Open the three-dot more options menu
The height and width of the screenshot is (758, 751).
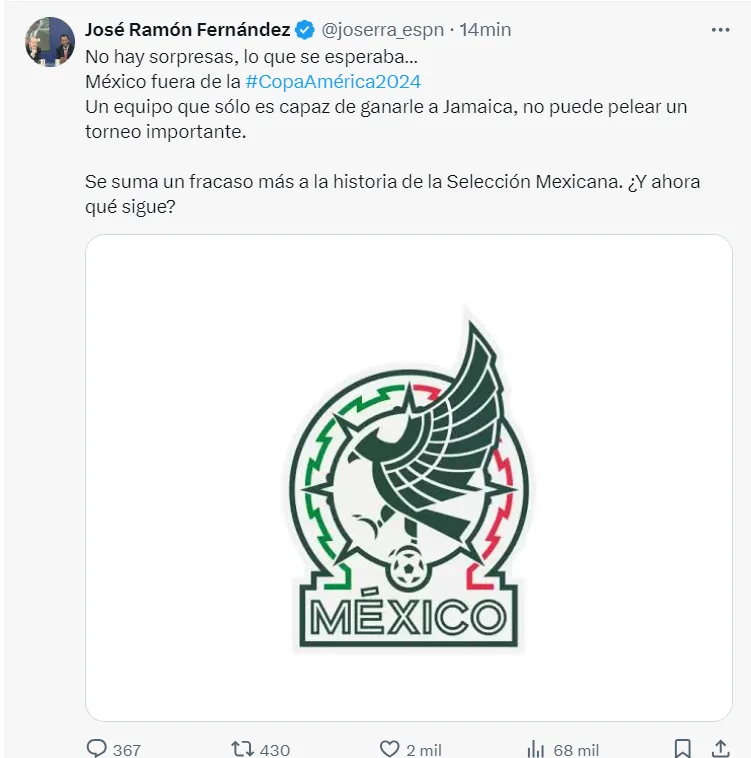tap(720, 30)
